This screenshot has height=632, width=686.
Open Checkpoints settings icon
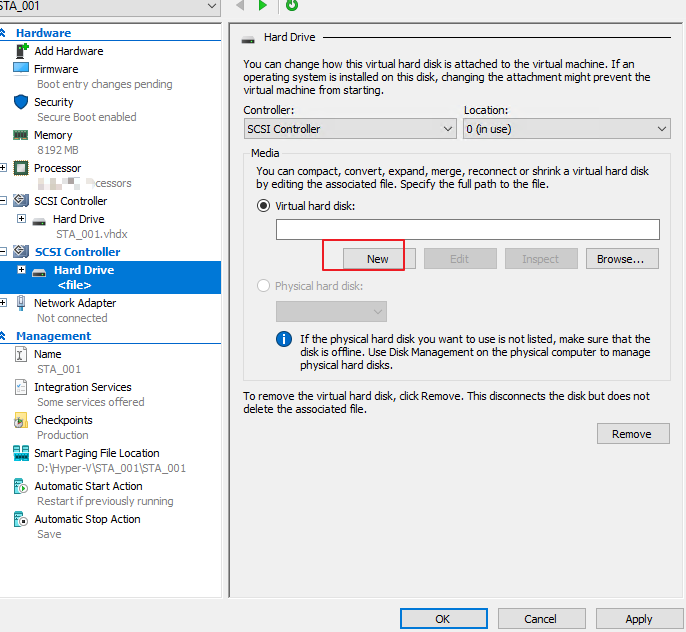[x=21, y=420]
